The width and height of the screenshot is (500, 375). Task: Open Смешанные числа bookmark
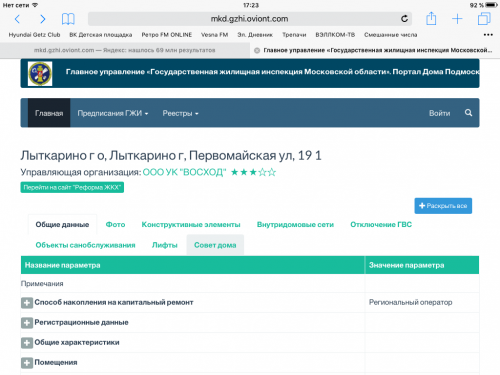click(x=390, y=35)
